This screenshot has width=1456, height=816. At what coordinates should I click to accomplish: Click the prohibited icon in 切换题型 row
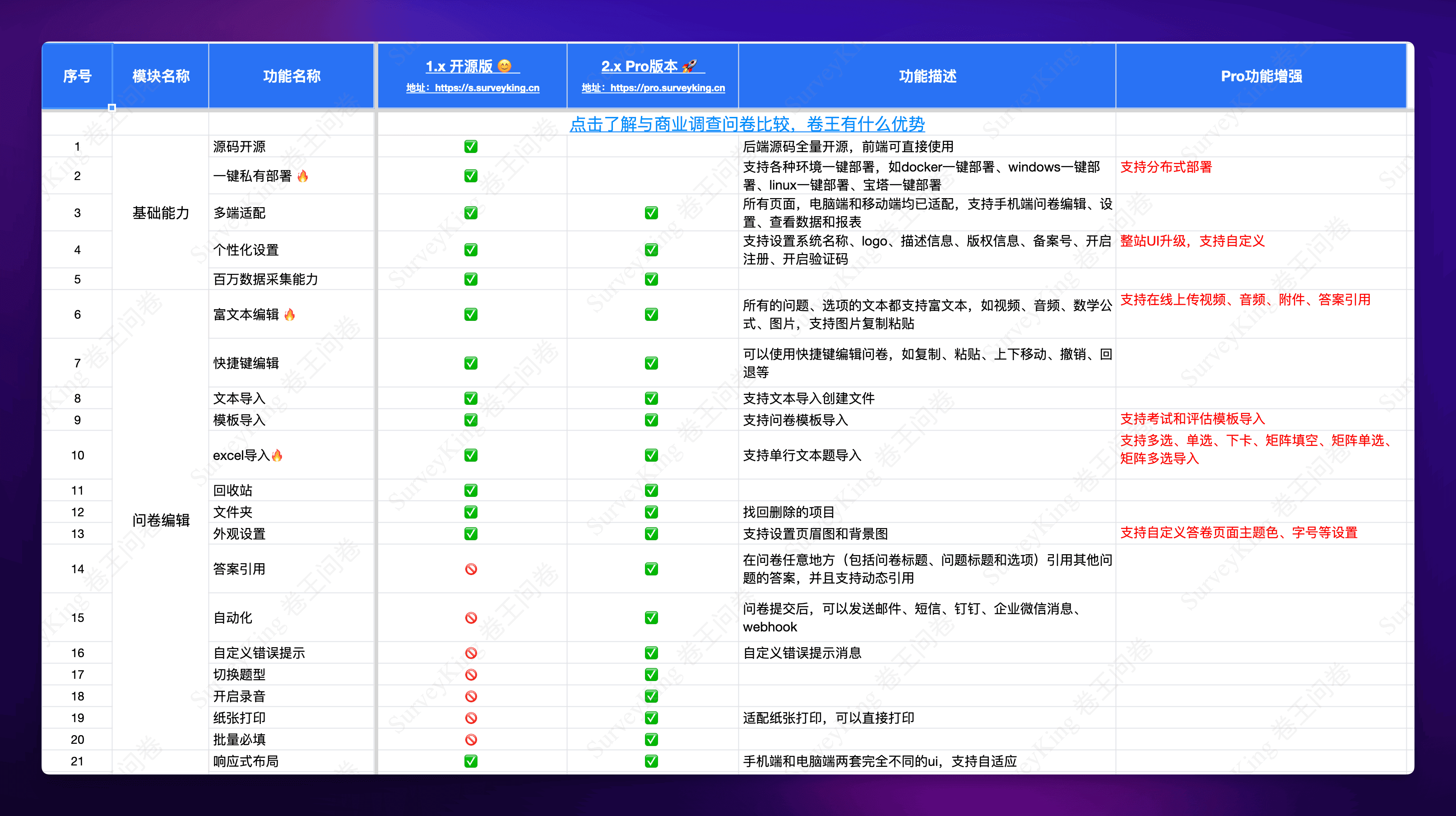coord(471,675)
